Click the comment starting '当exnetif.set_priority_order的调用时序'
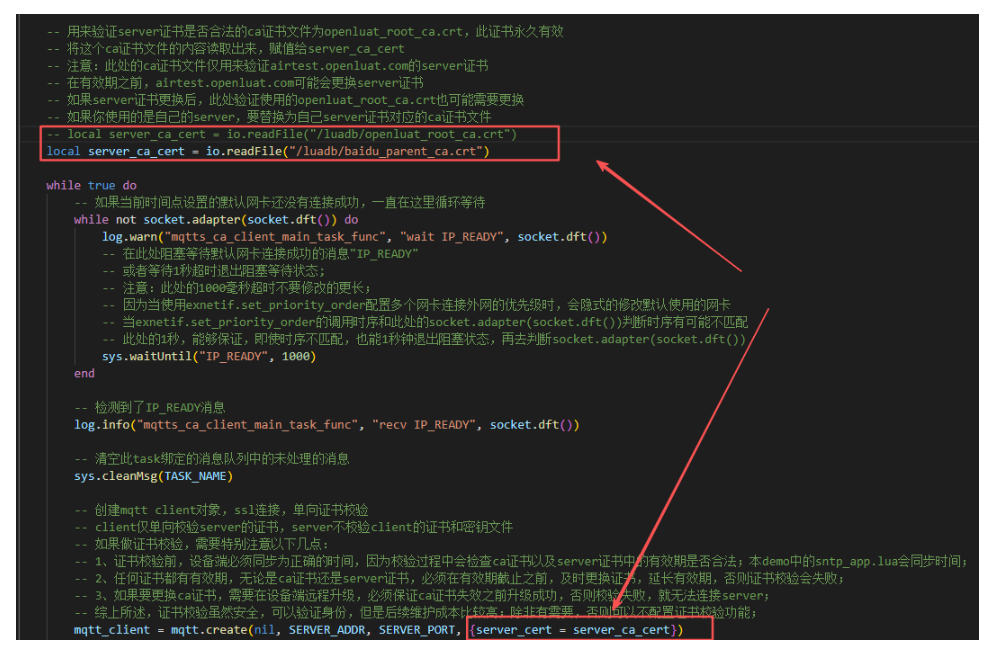The image size is (999, 646). tap(425, 322)
